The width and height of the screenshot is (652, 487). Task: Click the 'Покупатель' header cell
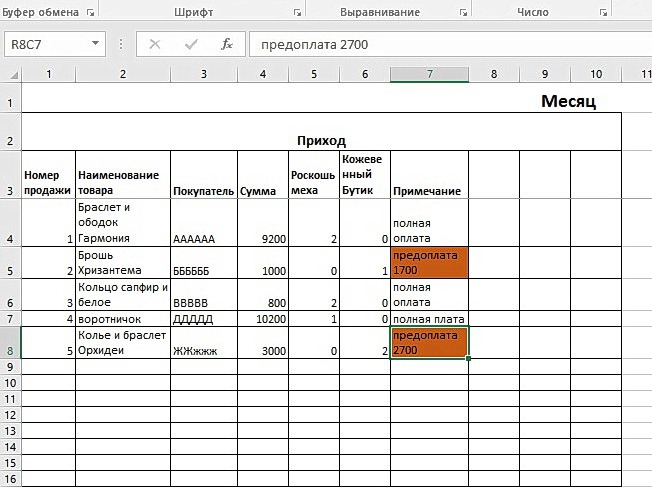point(204,175)
